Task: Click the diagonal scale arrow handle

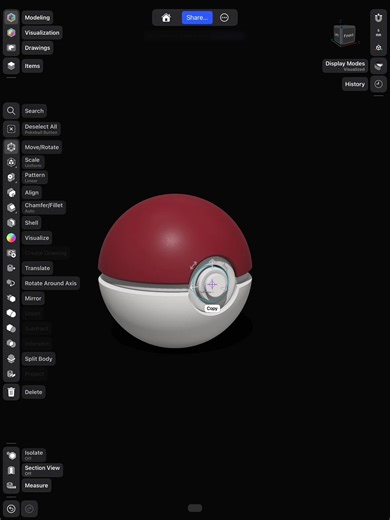Action: (x=193, y=265)
